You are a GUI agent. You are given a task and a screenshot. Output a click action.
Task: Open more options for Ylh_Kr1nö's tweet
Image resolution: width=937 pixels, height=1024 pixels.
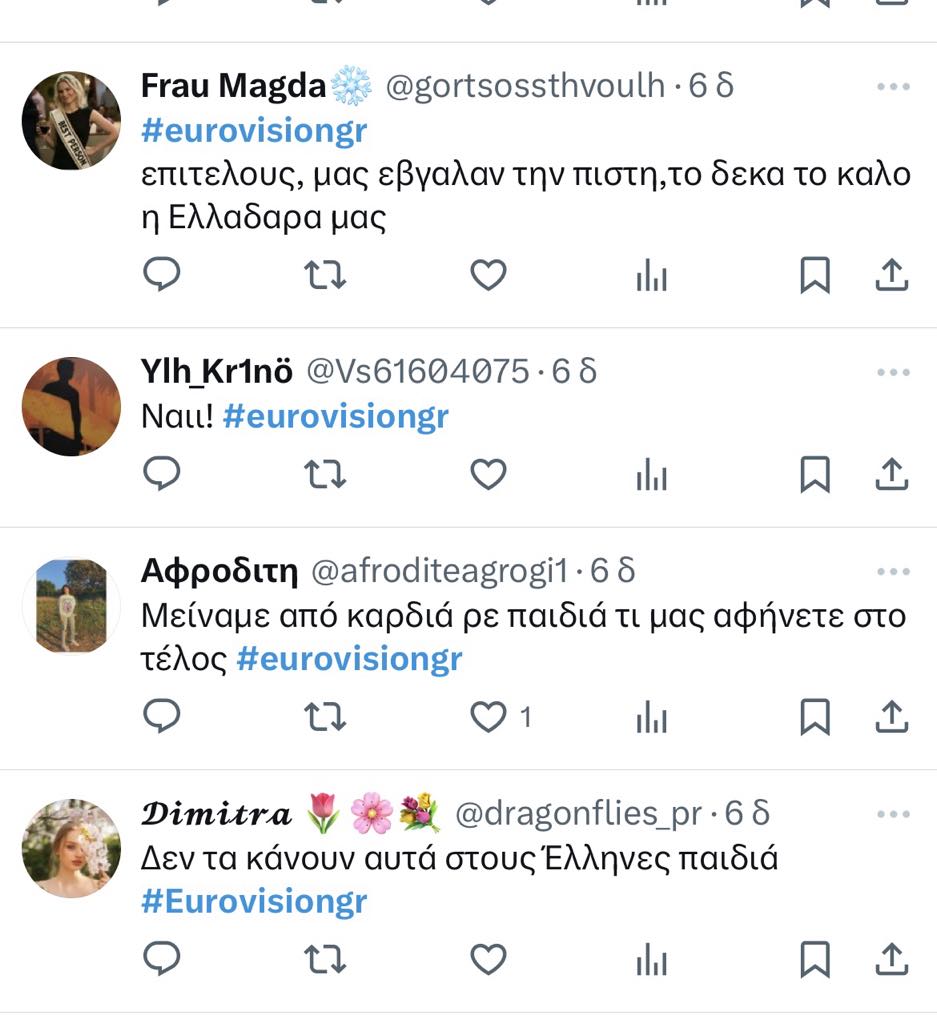point(892,372)
